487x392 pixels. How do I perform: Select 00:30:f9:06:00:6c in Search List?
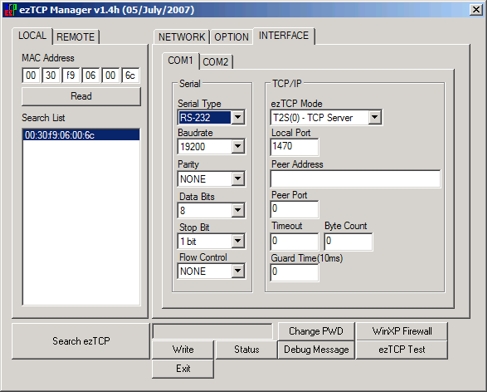click(81, 135)
